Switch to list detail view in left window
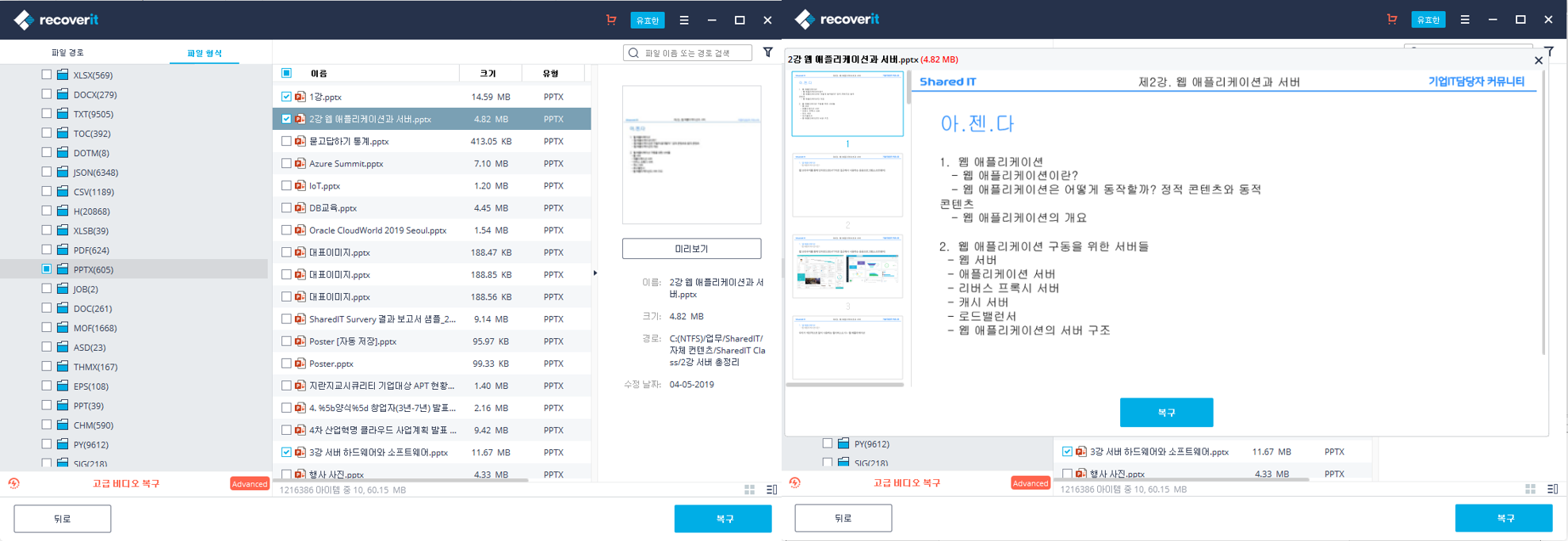The width and height of the screenshot is (1568, 541). [771, 490]
